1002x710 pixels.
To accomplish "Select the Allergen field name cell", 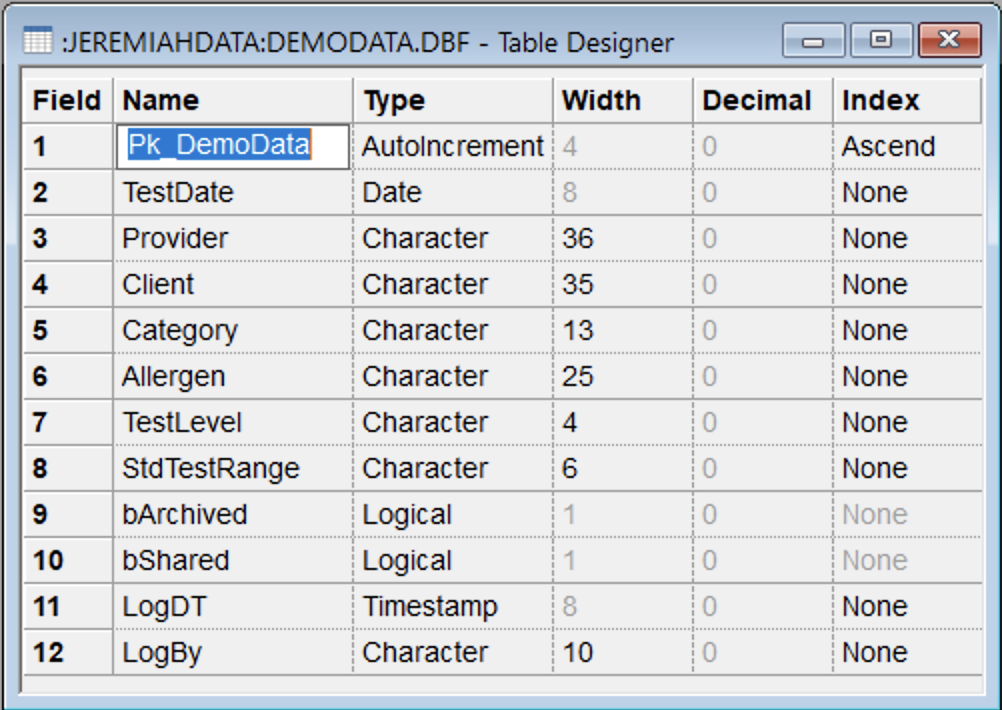I will tap(232, 376).
